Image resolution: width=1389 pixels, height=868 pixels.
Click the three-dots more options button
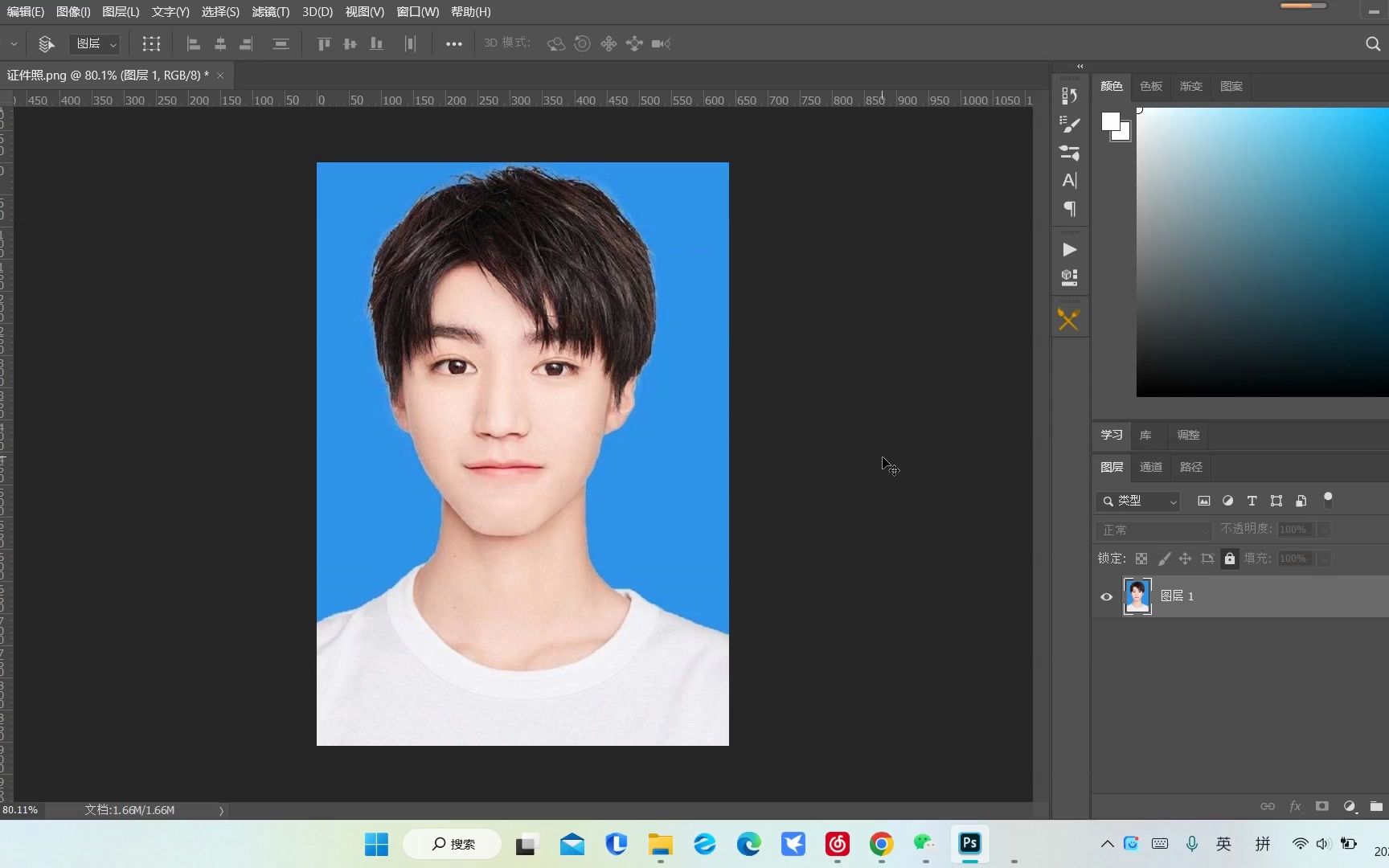(x=453, y=44)
